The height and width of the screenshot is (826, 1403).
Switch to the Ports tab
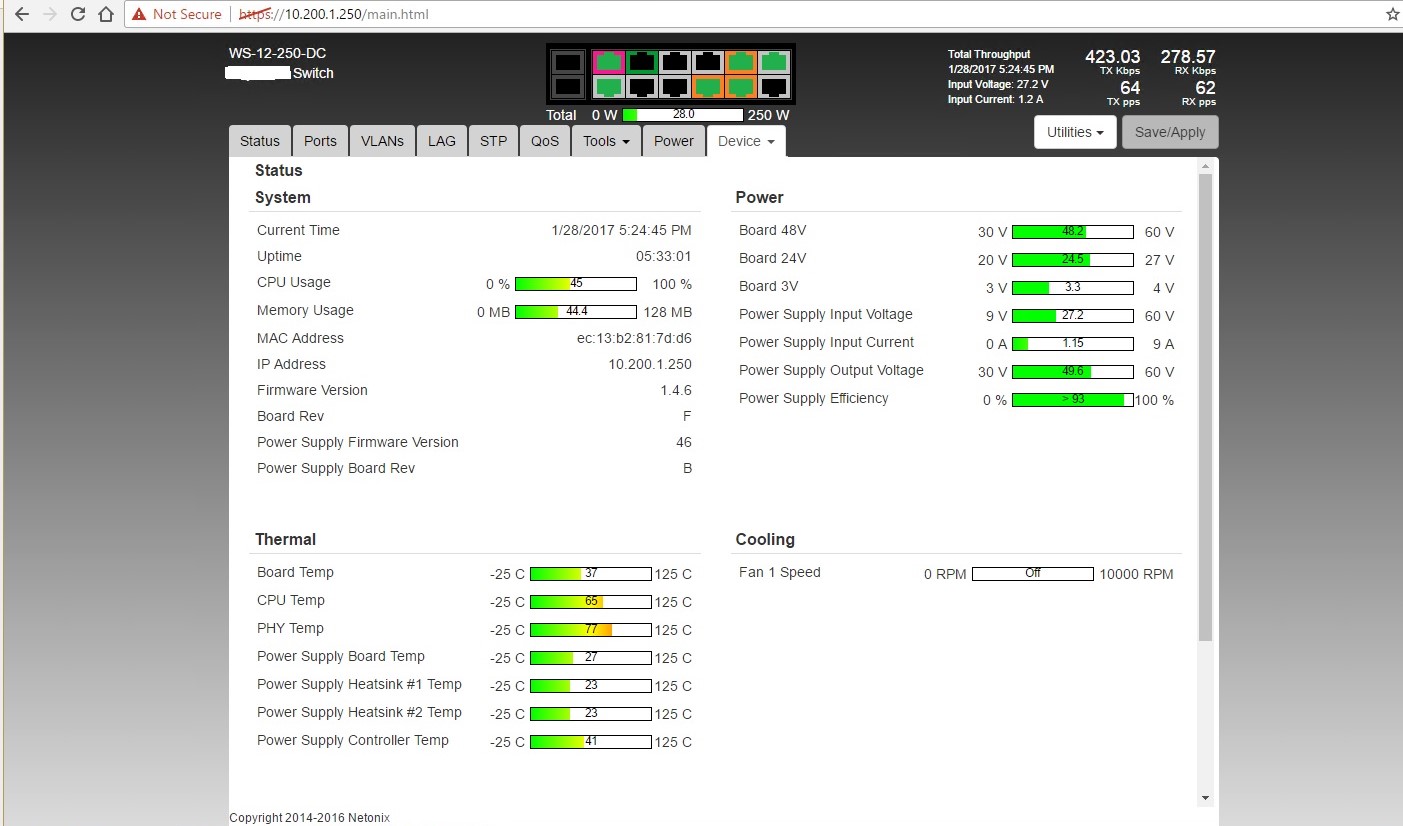click(320, 141)
